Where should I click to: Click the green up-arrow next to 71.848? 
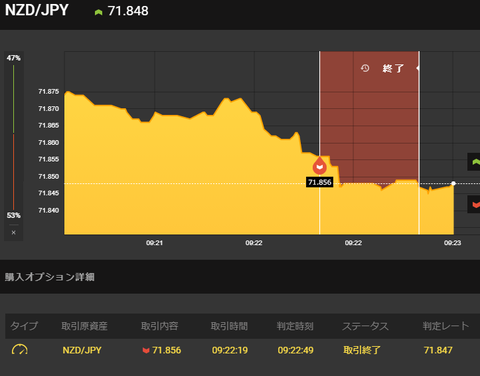click(x=98, y=12)
